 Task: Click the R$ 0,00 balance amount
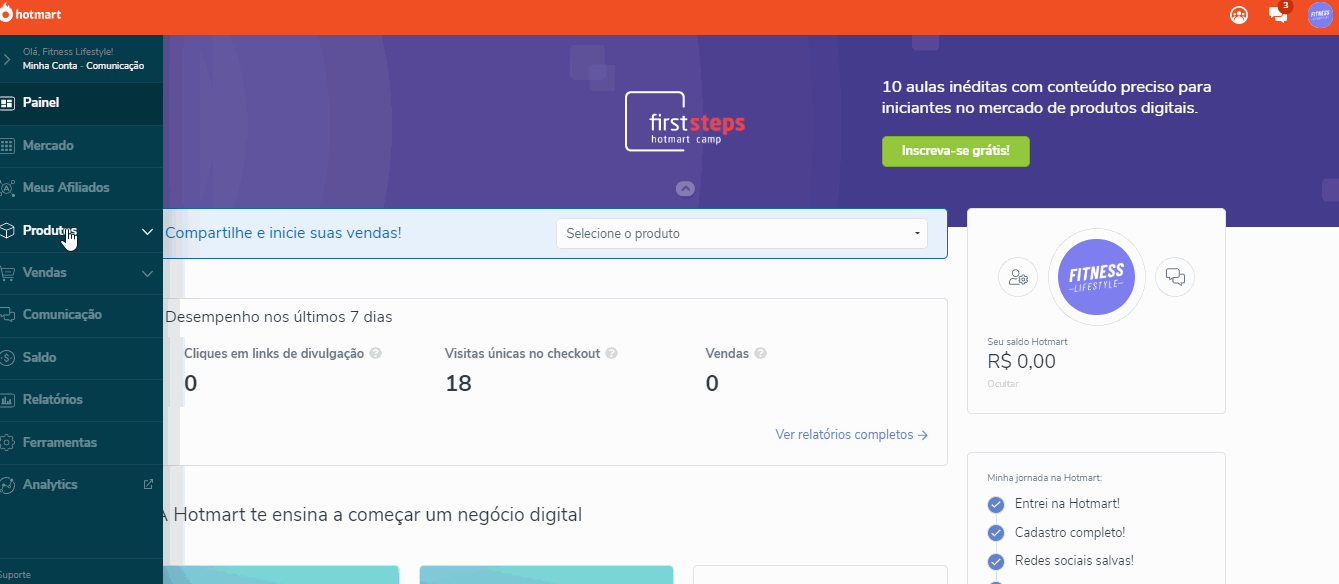(x=1021, y=361)
